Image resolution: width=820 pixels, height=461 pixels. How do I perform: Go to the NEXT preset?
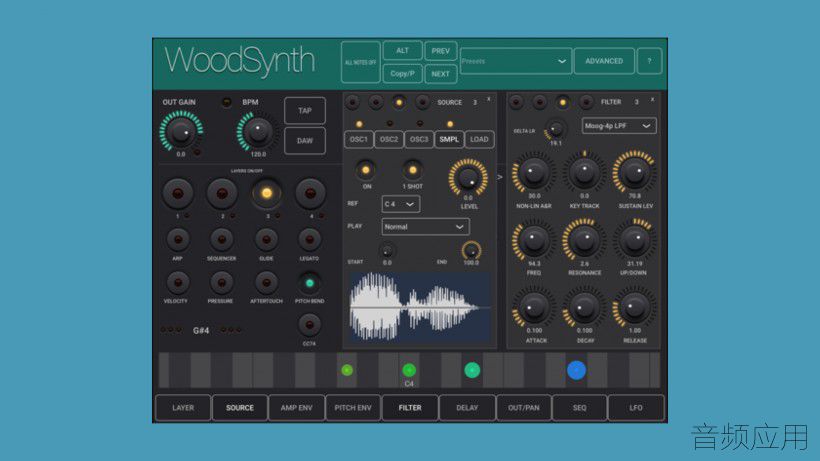(440, 74)
